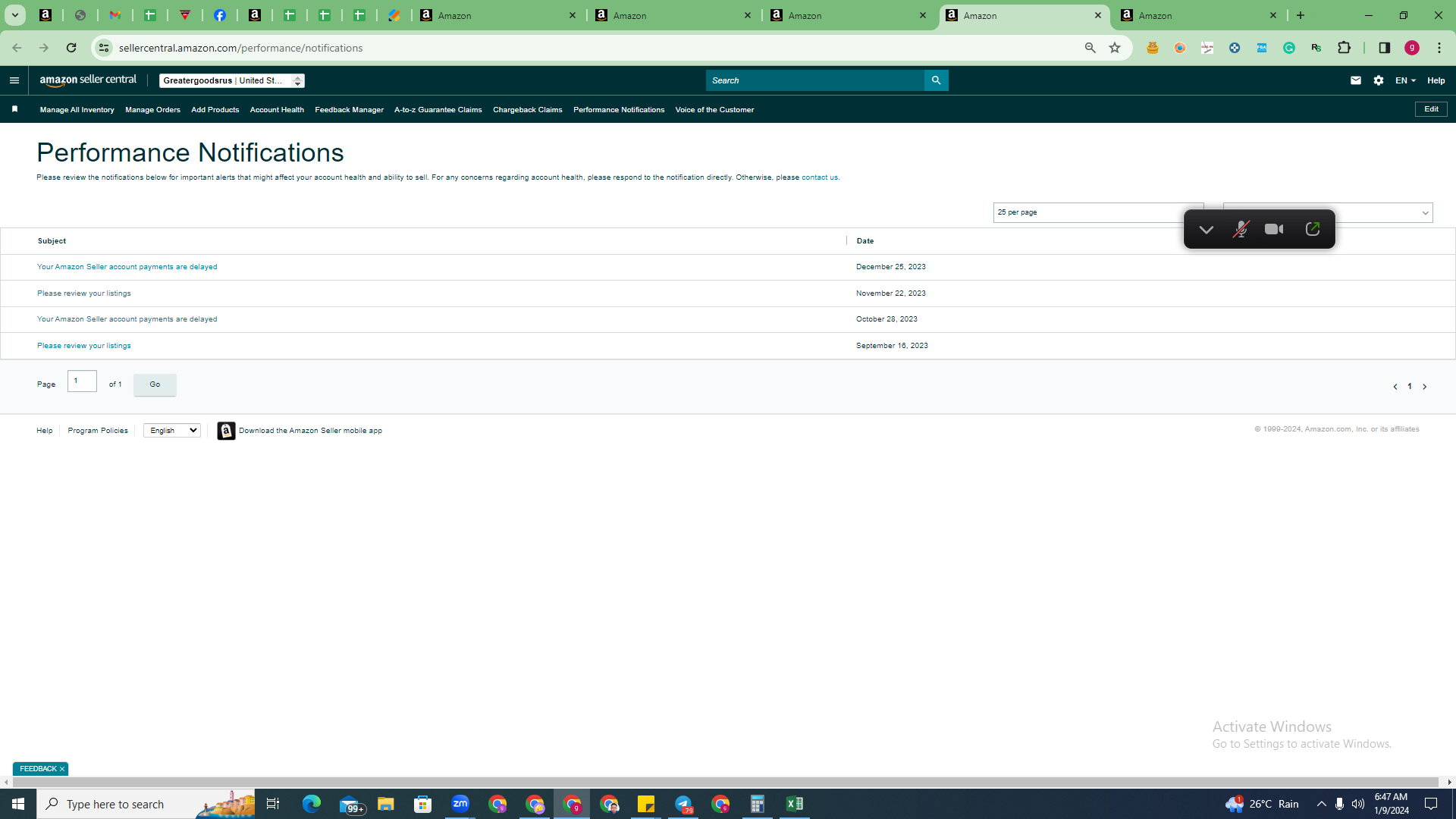Open the EN language dropdown
Image resolution: width=1456 pixels, height=819 pixels.
(1405, 80)
